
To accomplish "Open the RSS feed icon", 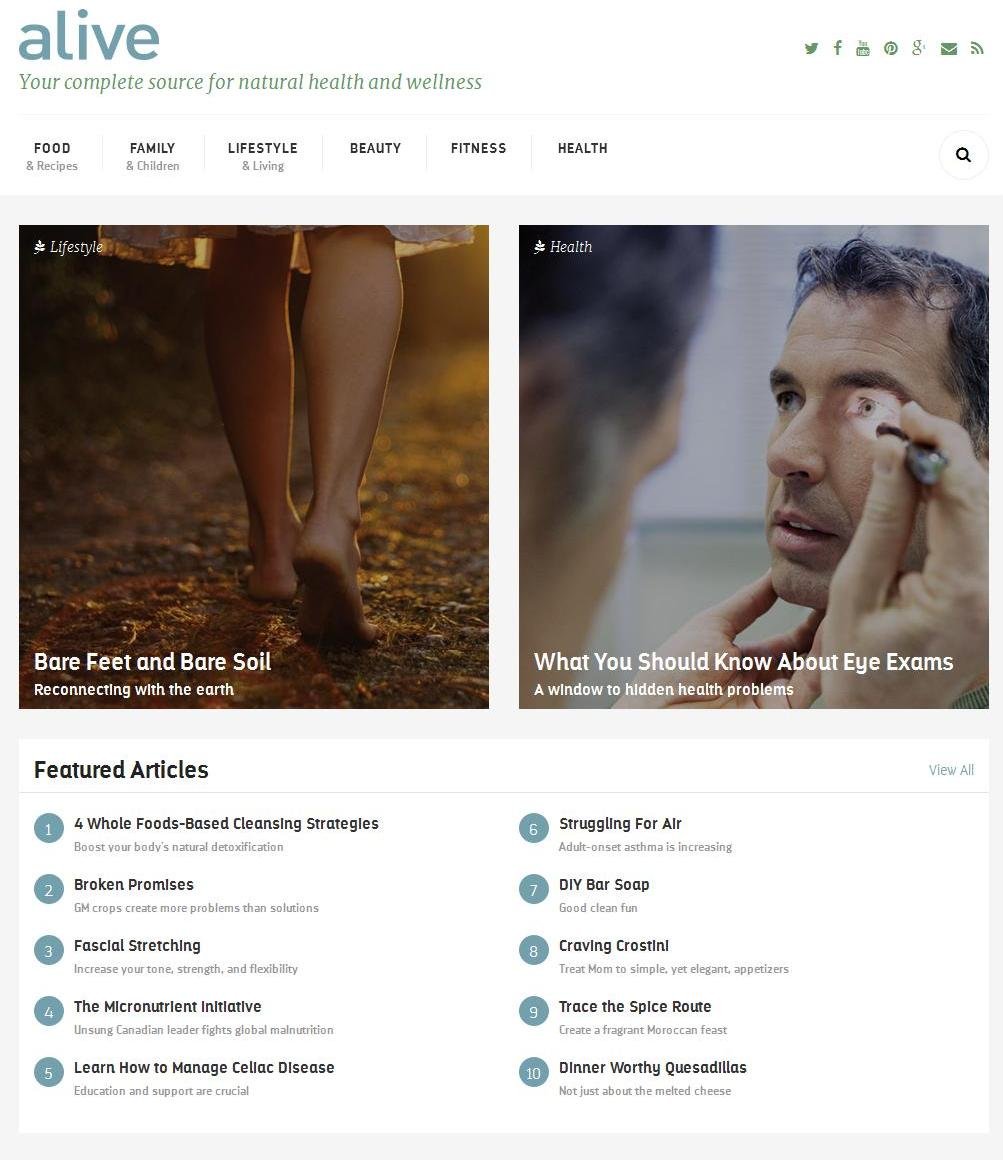I will tap(977, 49).
